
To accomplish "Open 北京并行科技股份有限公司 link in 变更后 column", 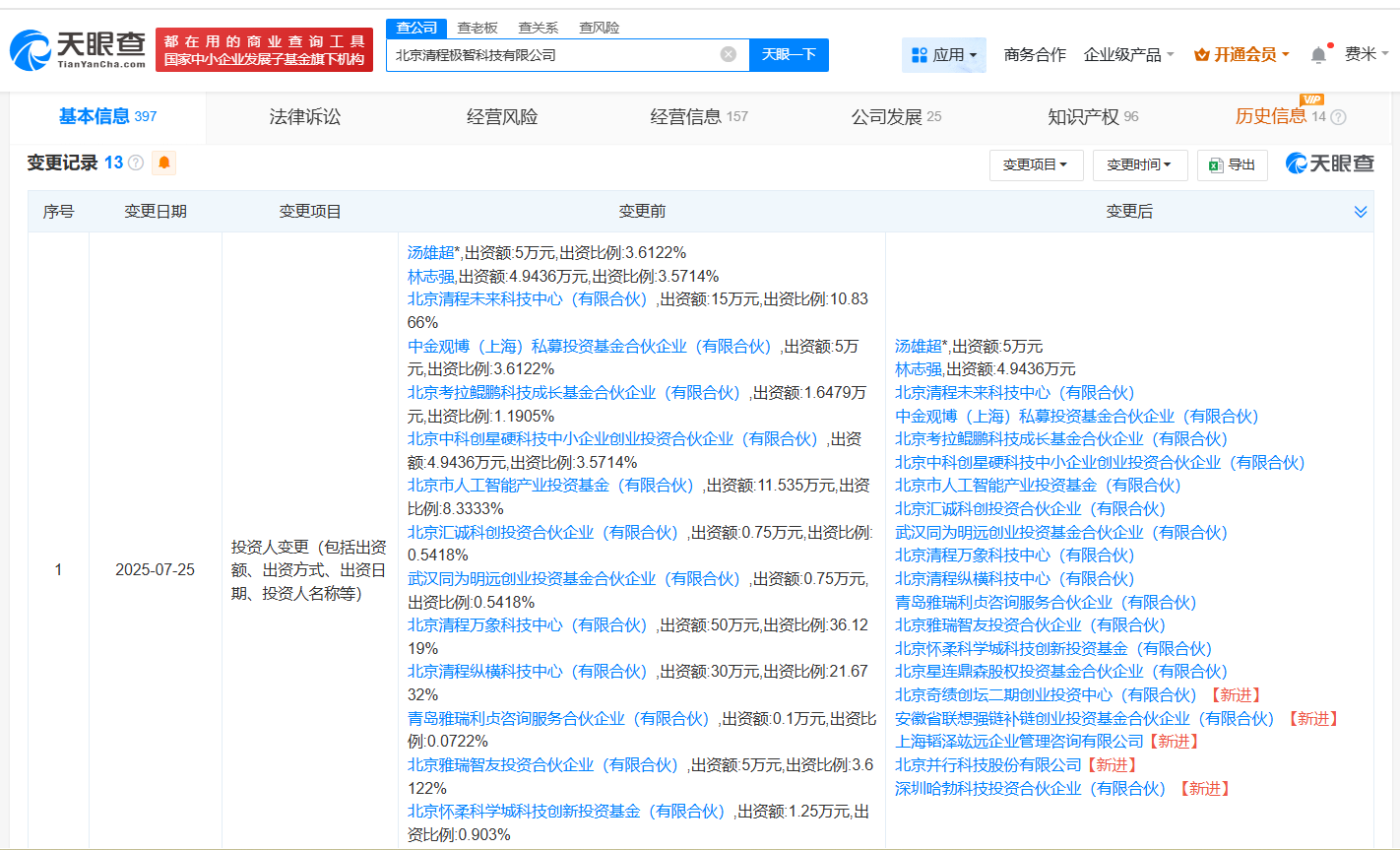I will [x=987, y=765].
